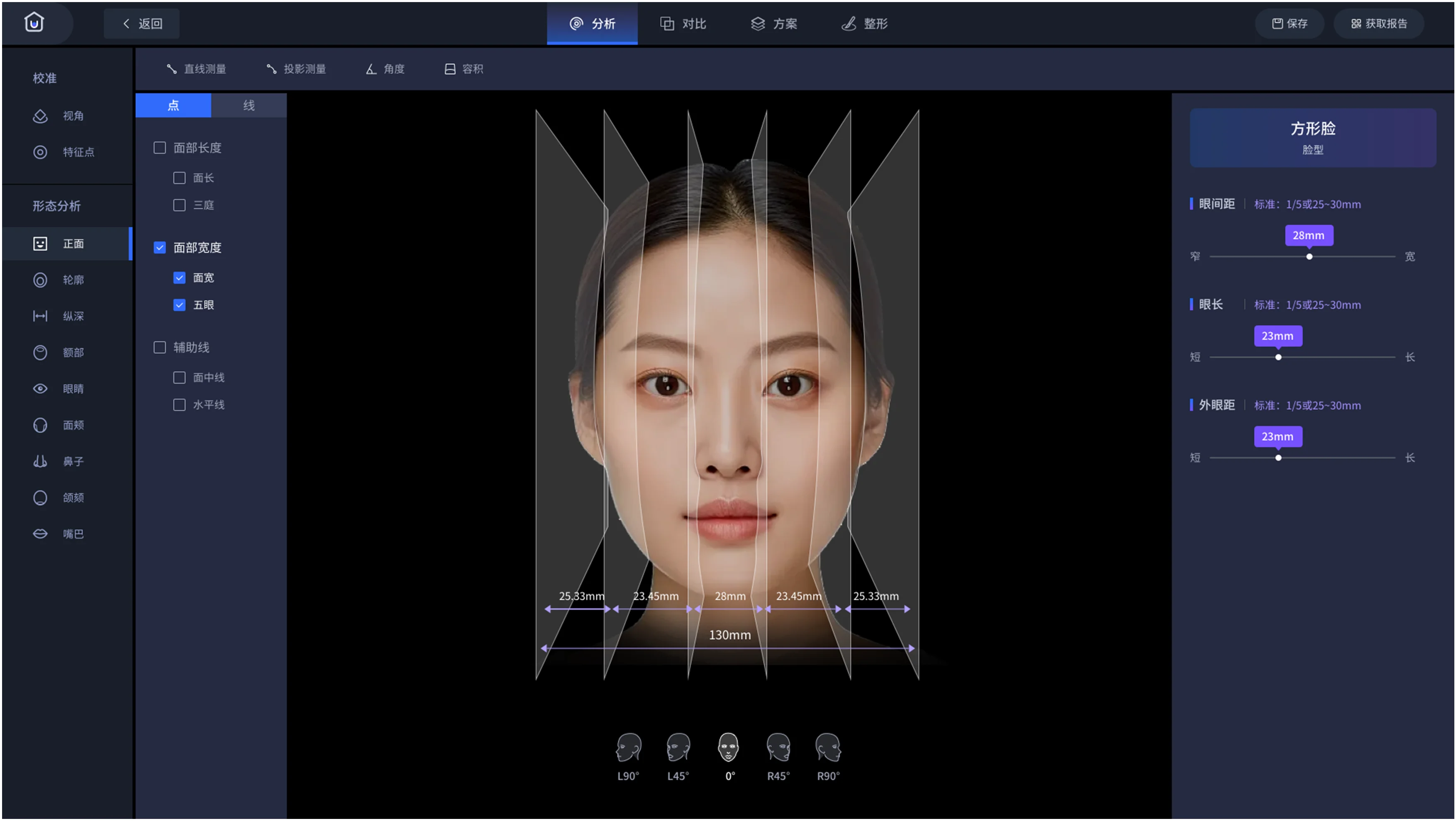This screenshot has height=821, width=1456.
Task: Uncheck the 五眼 checkbox
Action: pyautogui.click(x=179, y=305)
